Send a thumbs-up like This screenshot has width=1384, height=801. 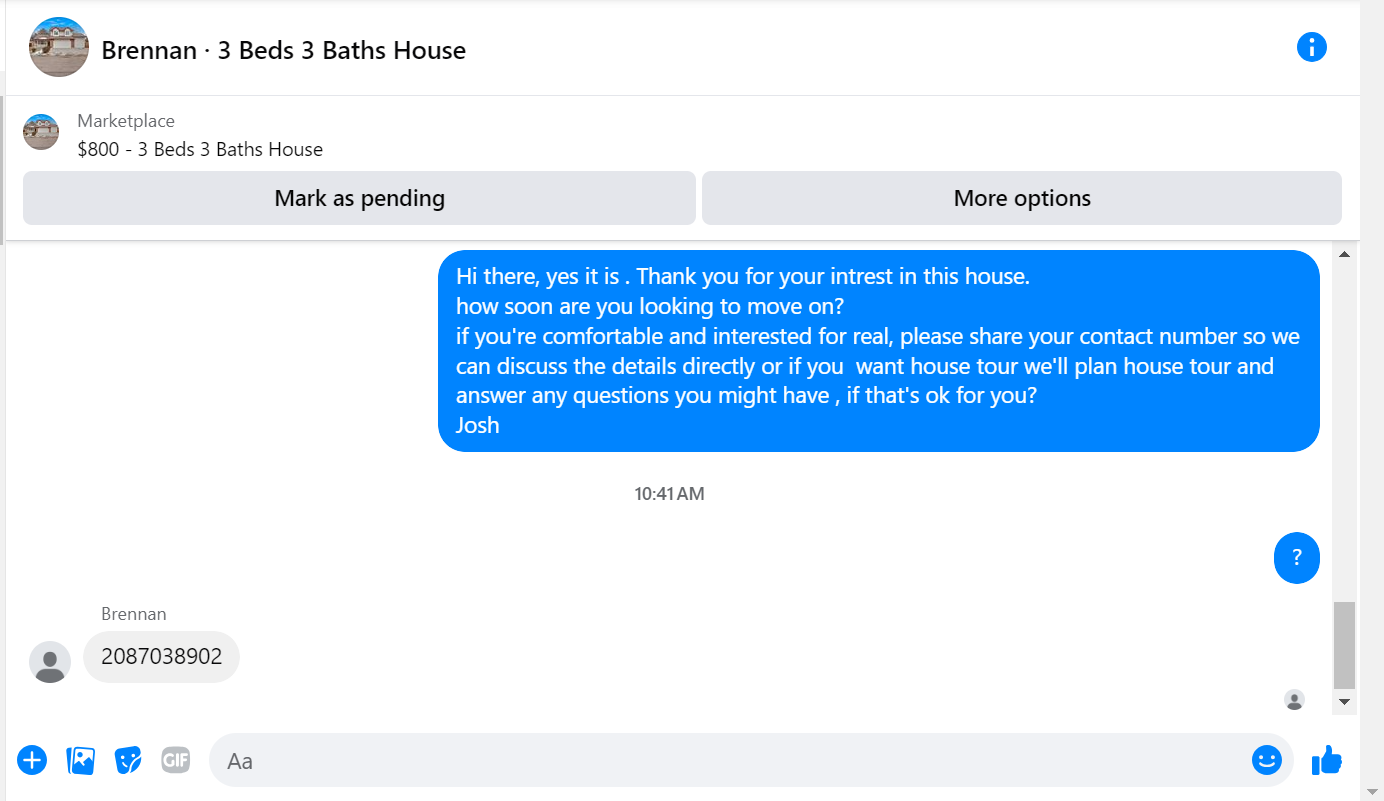[x=1326, y=760]
